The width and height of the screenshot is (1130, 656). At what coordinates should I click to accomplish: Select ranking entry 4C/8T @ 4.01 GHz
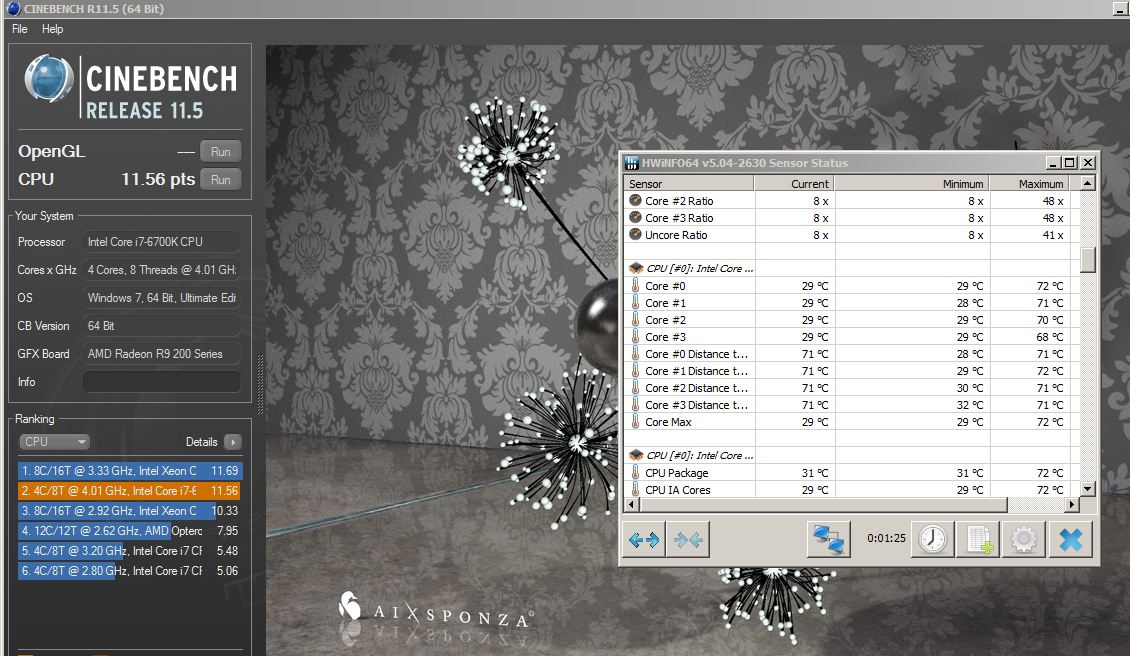pos(130,491)
